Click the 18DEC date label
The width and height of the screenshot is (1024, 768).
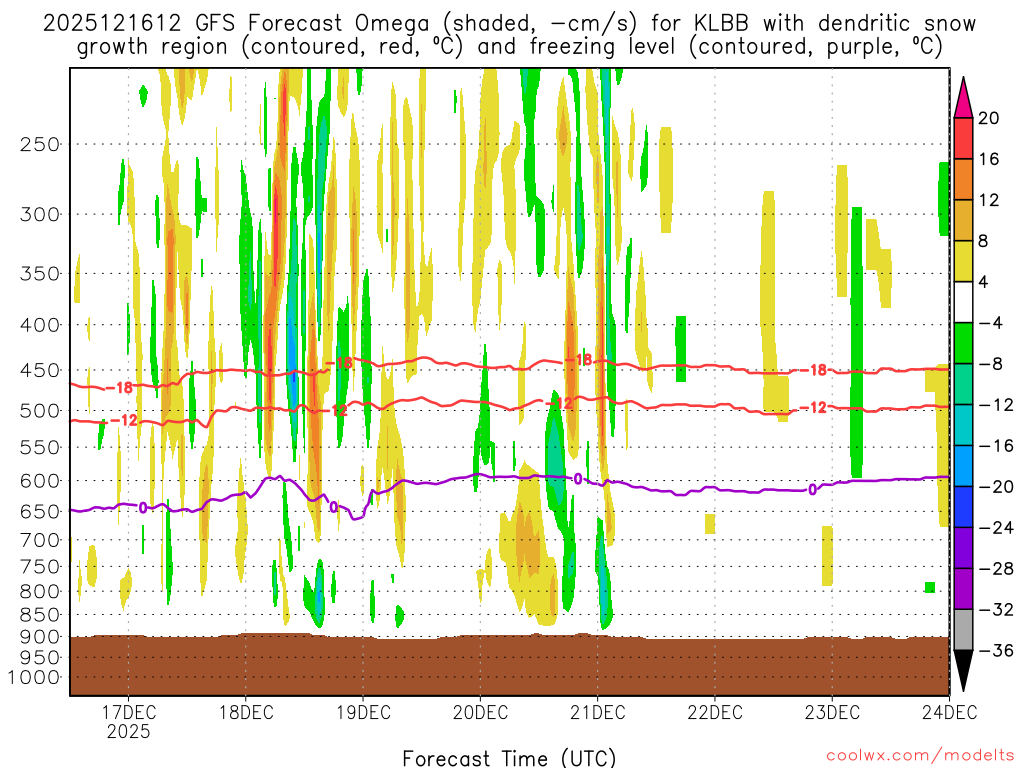246,712
